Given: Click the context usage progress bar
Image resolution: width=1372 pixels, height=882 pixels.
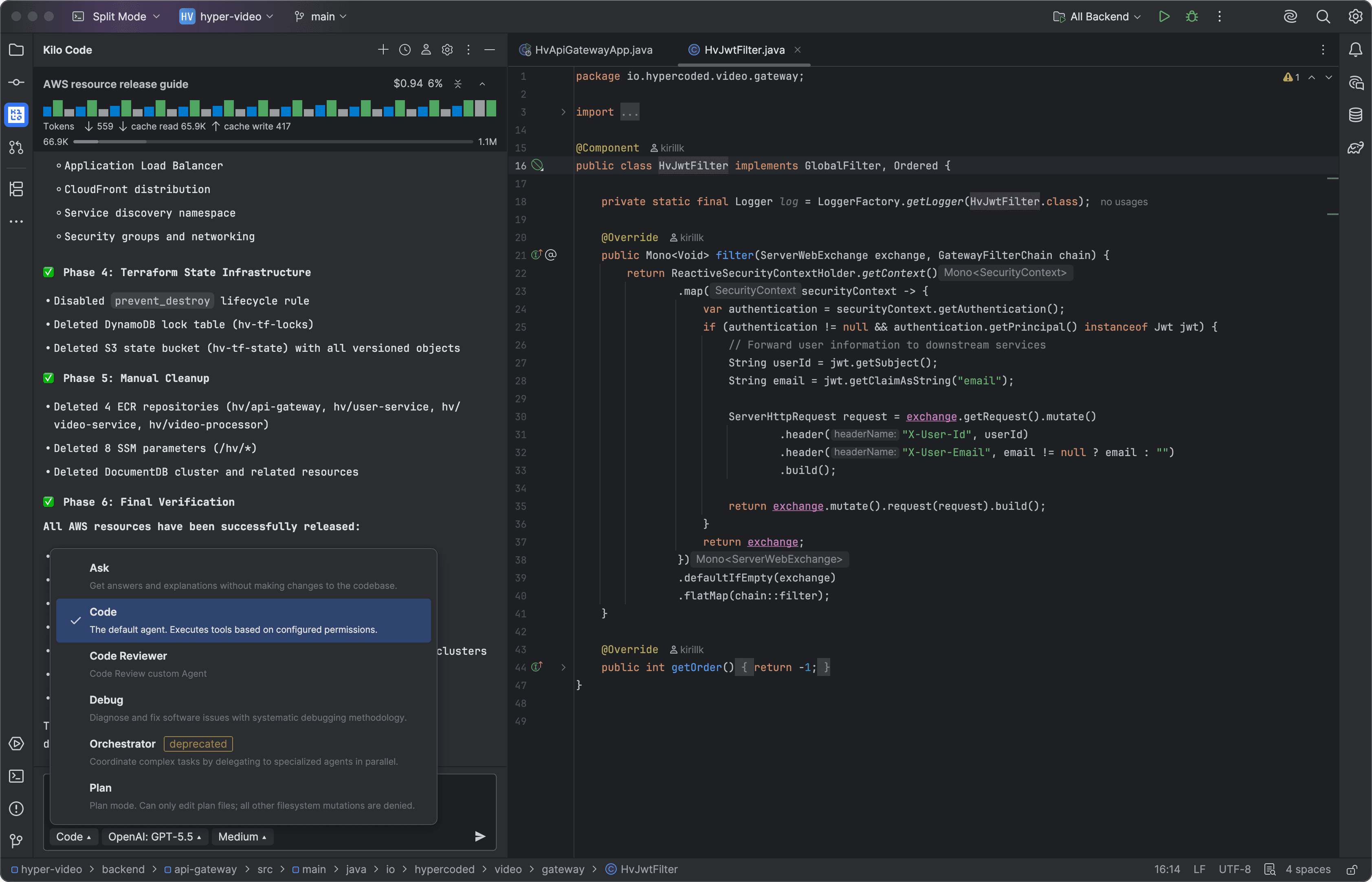Looking at the screenshot, I should click(273, 141).
